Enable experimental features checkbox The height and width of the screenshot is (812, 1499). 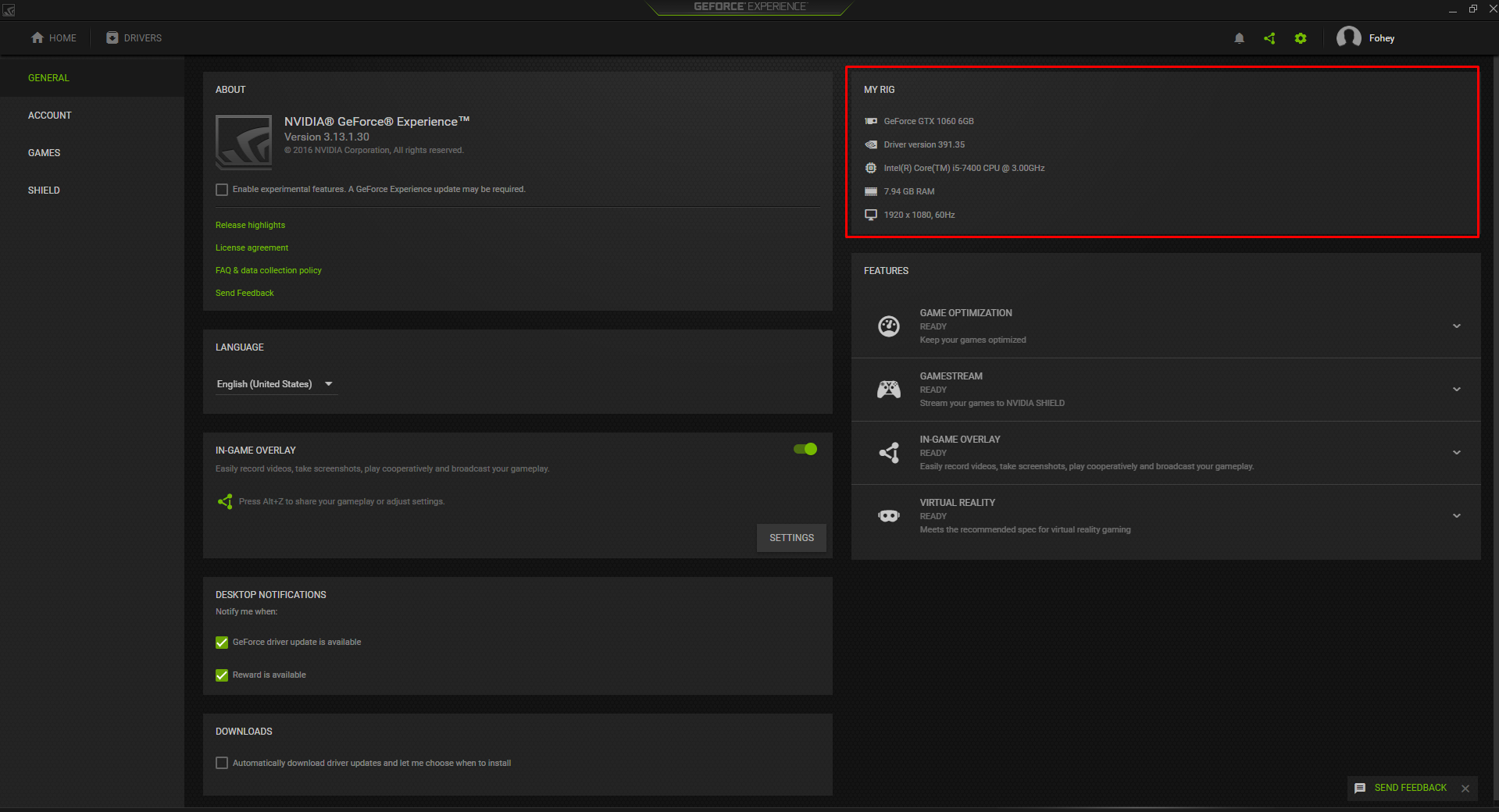point(222,190)
